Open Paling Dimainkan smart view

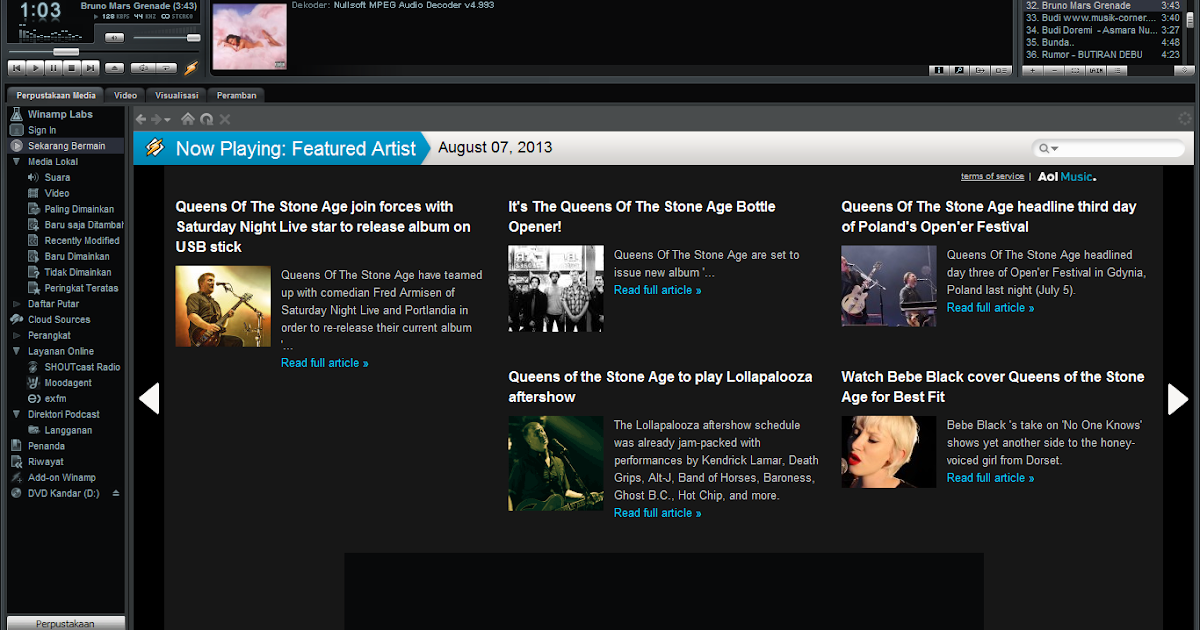79,209
